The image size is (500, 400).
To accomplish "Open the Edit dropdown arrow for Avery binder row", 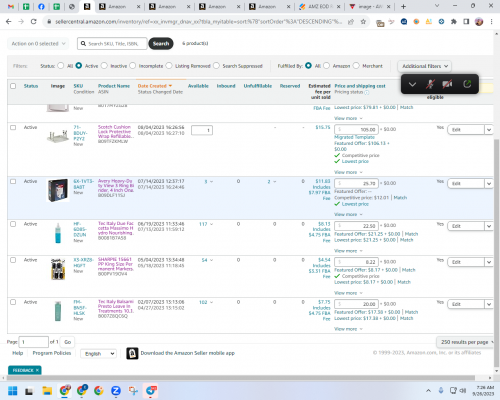I will tap(489, 184).
